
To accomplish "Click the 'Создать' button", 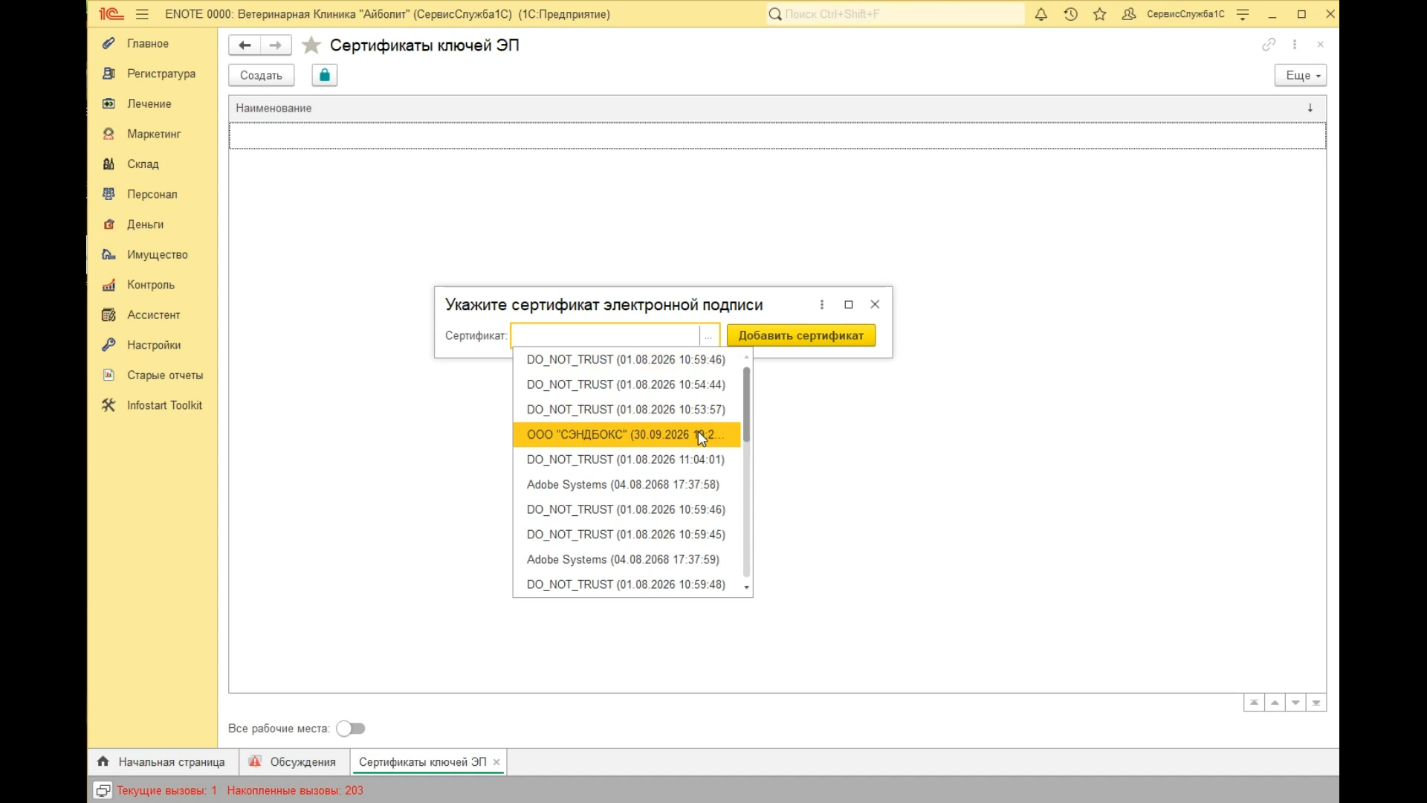I will point(261,75).
